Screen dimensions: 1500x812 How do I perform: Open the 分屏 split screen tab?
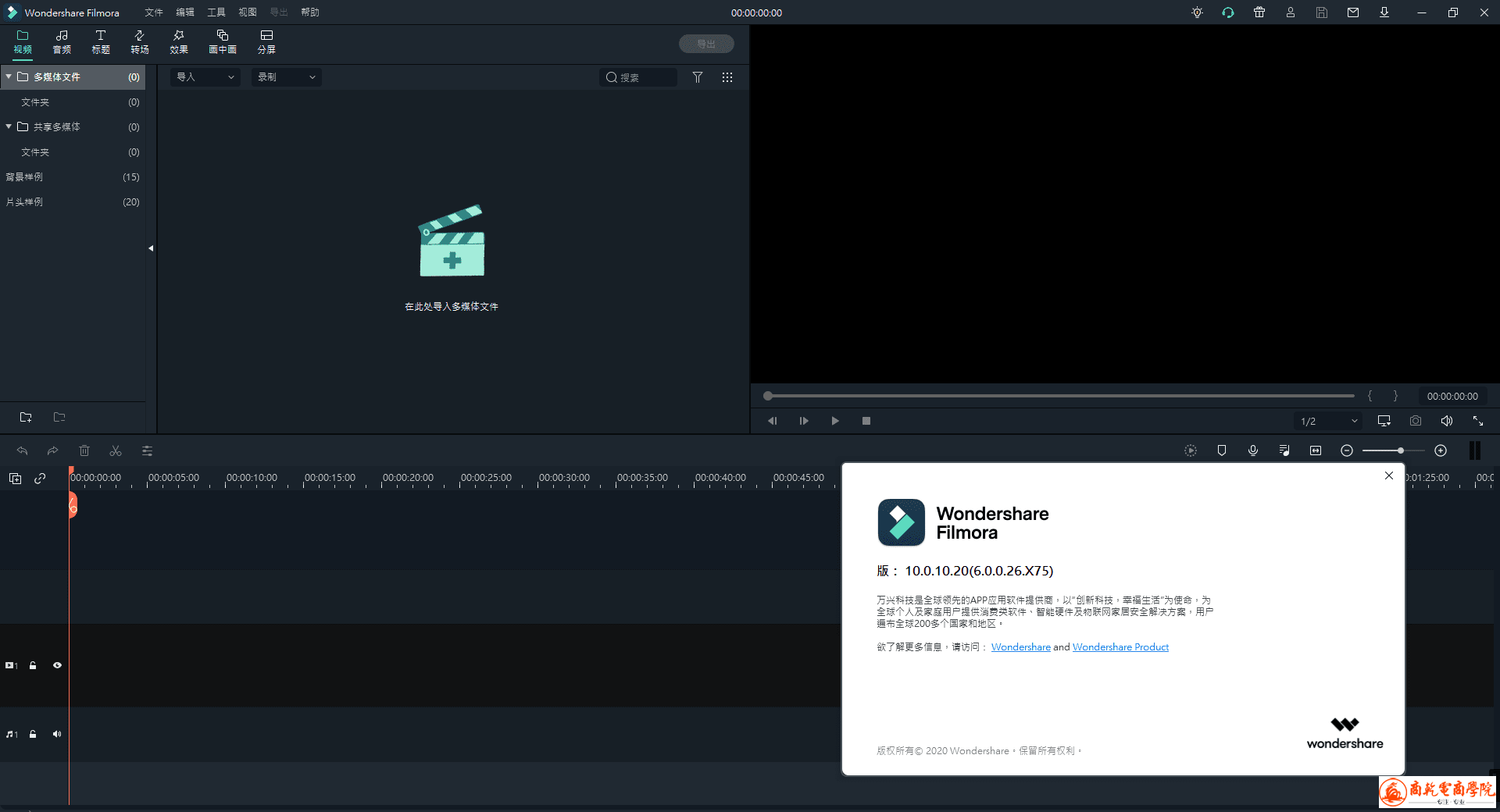(266, 42)
